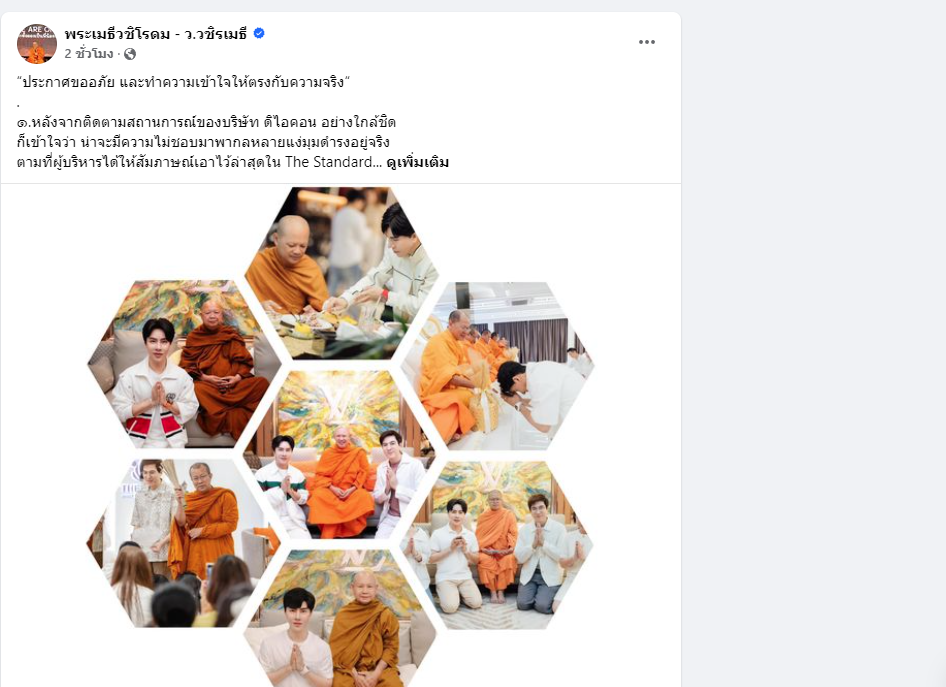Open left hexagon photo with man in white jacket

click(x=184, y=364)
